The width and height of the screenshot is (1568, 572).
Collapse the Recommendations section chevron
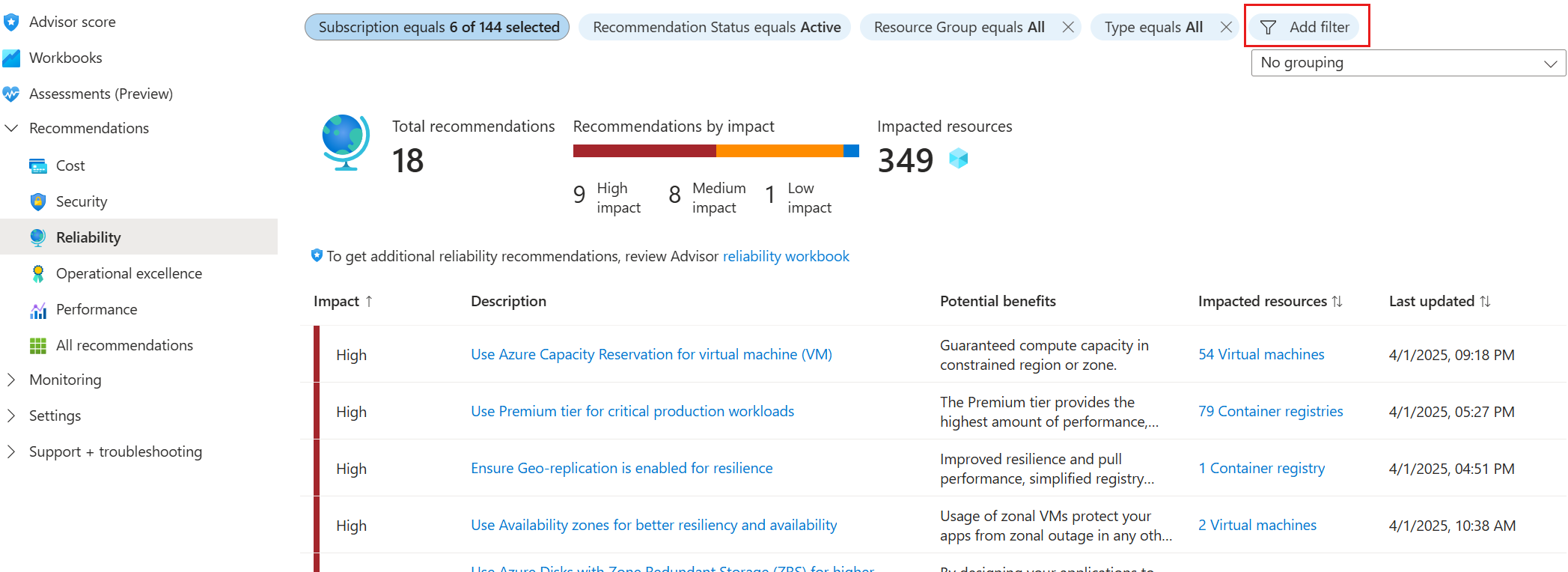pos(11,128)
